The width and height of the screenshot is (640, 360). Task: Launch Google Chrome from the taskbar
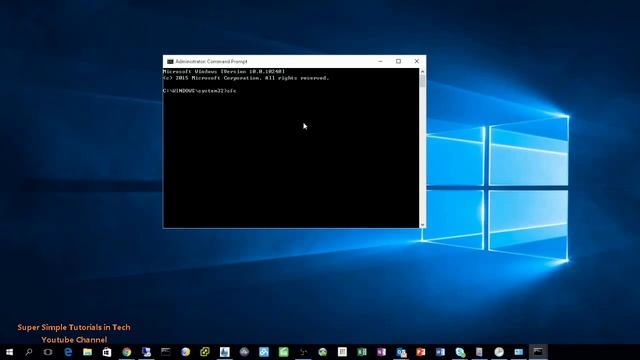(127, 352)
